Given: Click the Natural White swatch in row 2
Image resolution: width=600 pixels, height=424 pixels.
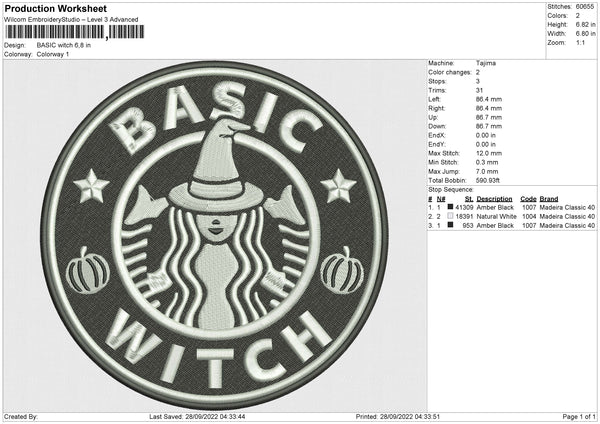Looking at the screenshot, I should coord(450,216).
